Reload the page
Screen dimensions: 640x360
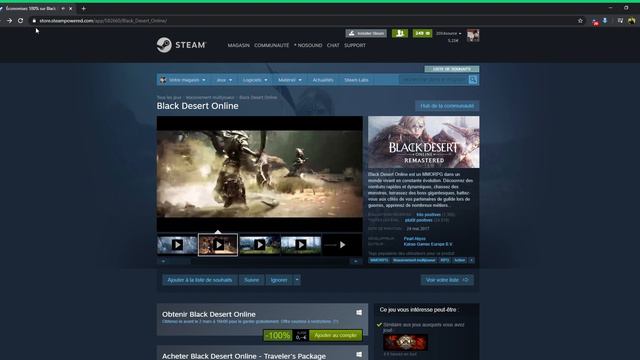tap(20, 20)
